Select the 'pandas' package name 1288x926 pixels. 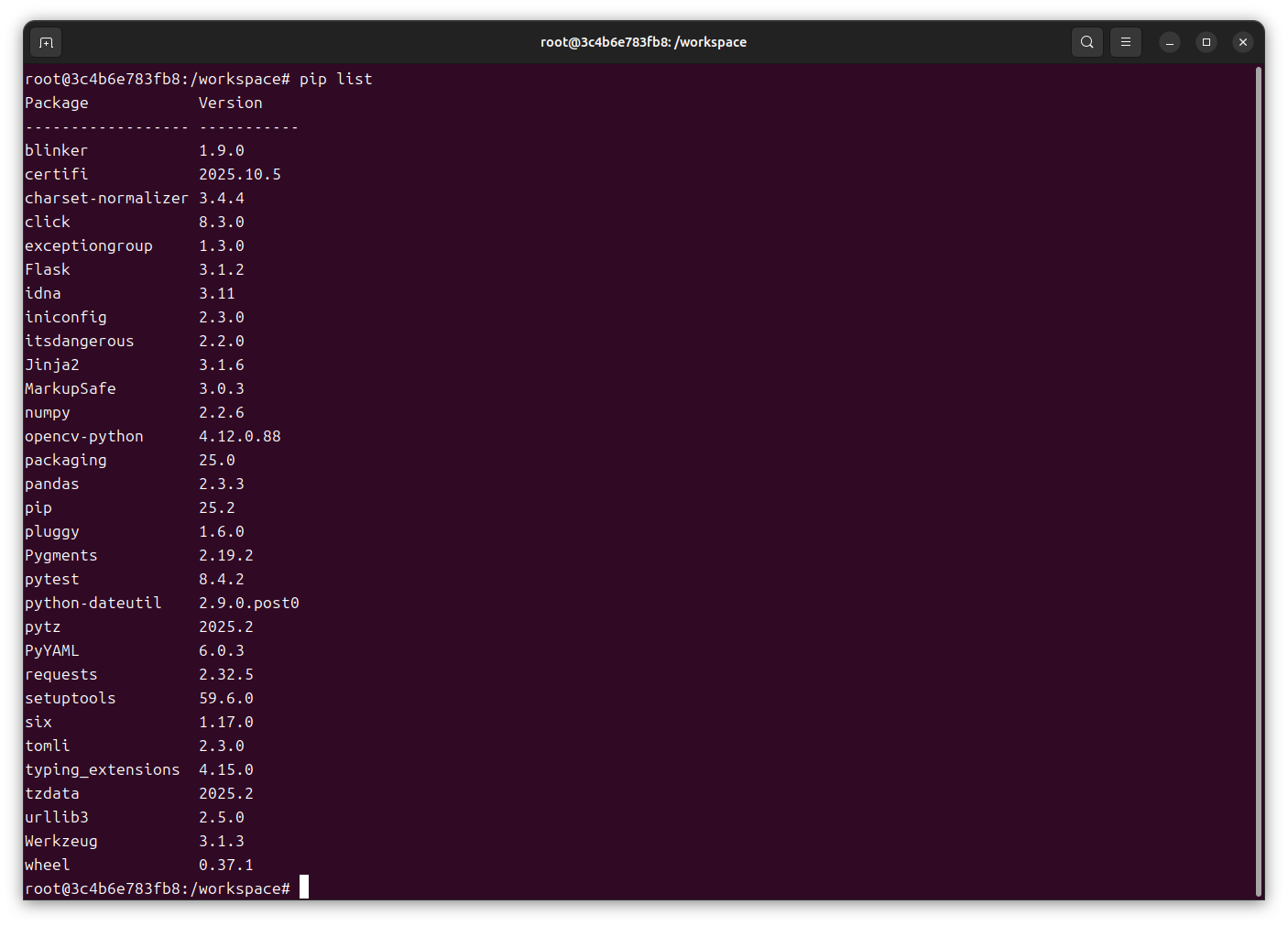pos(52,485)
